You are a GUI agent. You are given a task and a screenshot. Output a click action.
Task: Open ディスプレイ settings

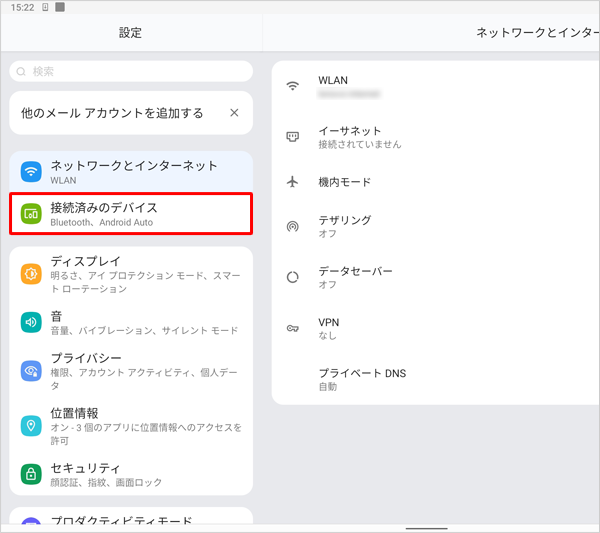(131, 274)
